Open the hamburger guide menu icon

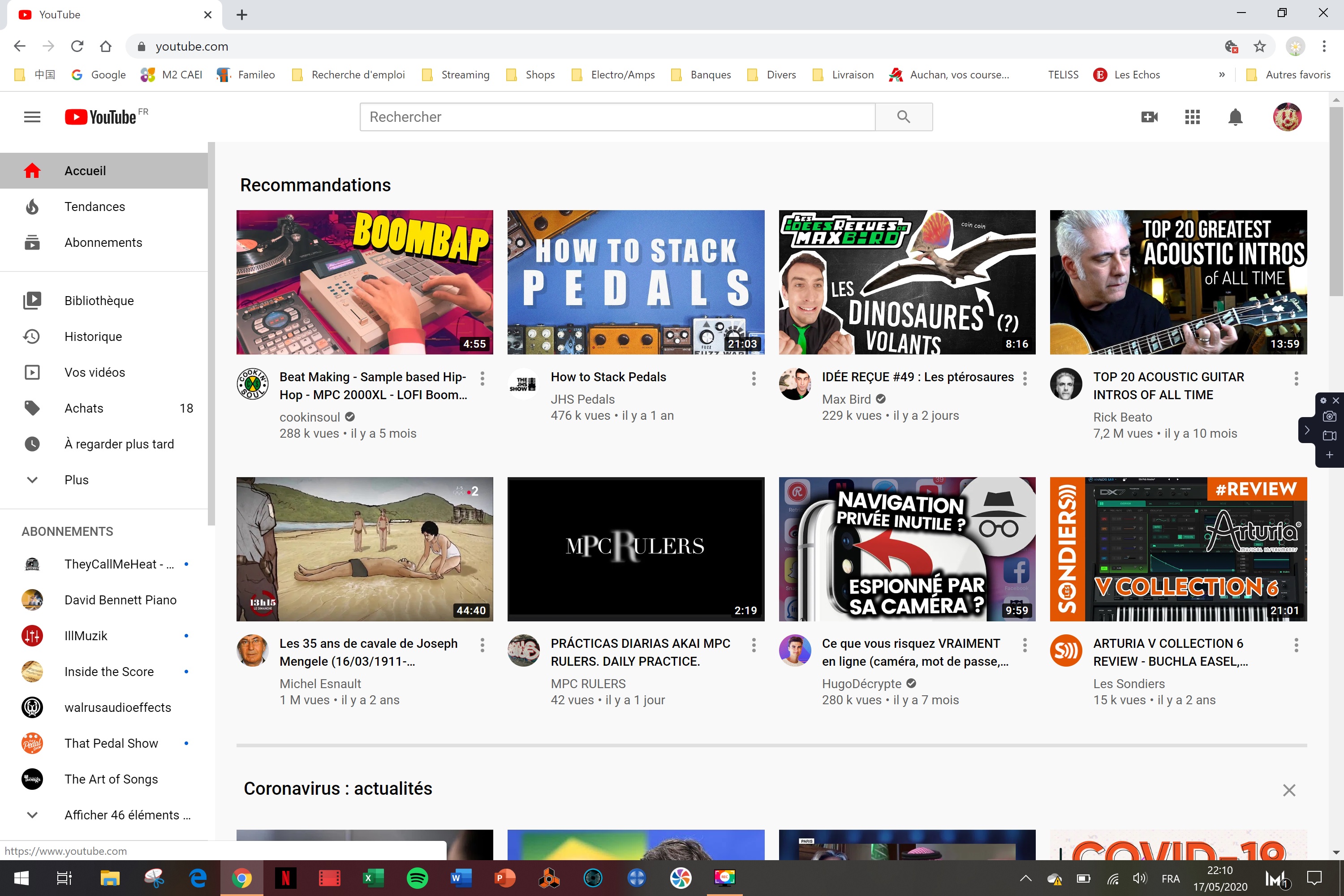point(32,117)
